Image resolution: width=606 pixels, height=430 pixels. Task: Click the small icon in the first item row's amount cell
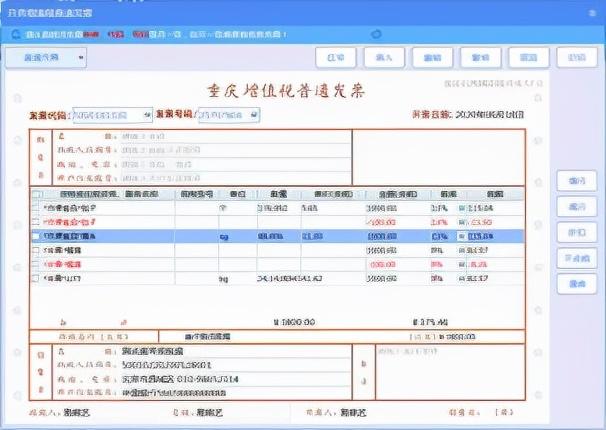pyautogui.click(x=462, y=207)
